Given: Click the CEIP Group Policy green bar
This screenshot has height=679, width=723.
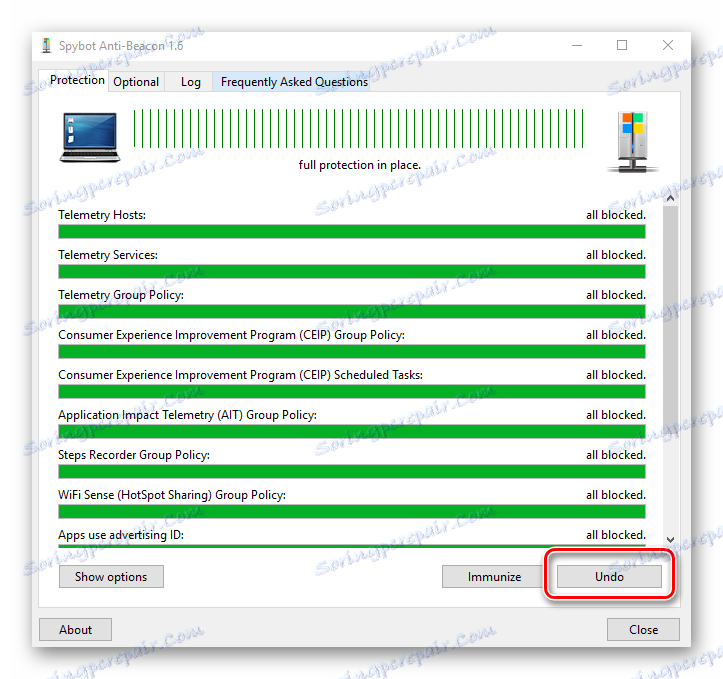Looking at the screenshot, I should point(352,352).
